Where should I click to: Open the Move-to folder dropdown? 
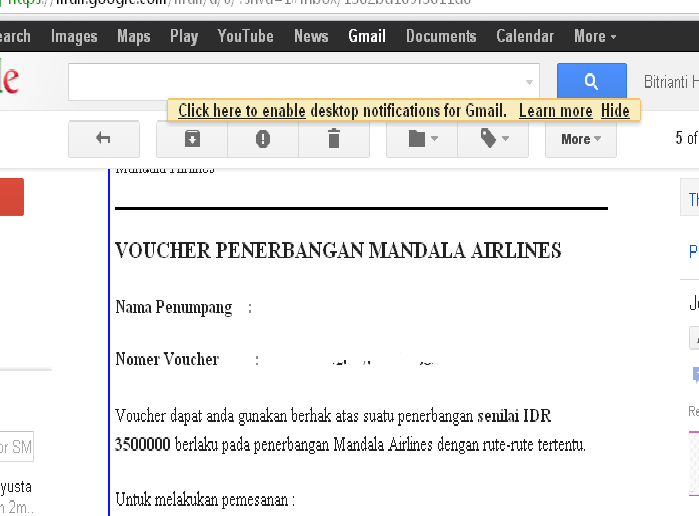coord(422,139)
